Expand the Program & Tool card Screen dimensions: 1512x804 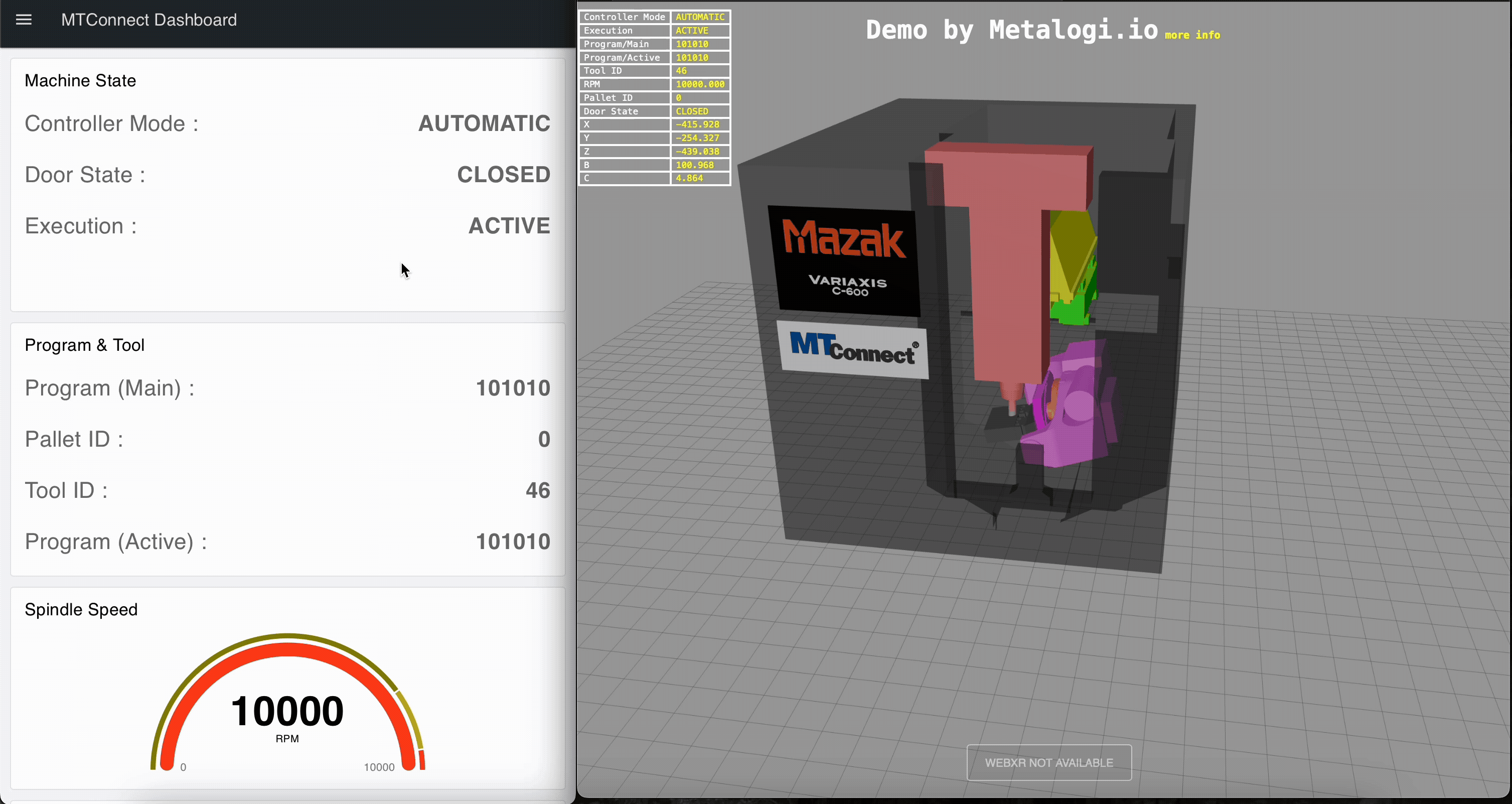[x=84, y=345]
